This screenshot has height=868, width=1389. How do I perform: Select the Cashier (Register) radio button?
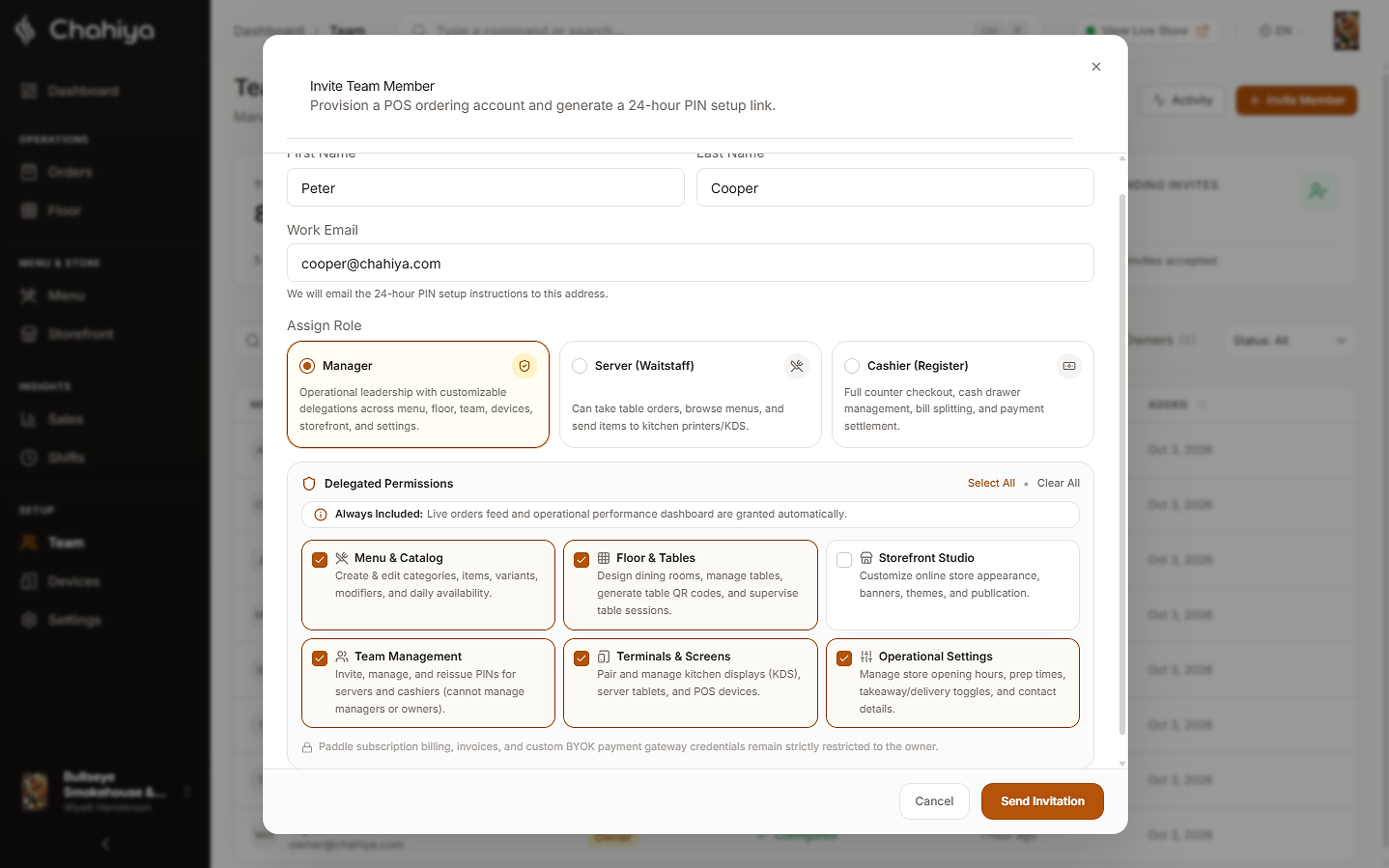tap(852, 366)
